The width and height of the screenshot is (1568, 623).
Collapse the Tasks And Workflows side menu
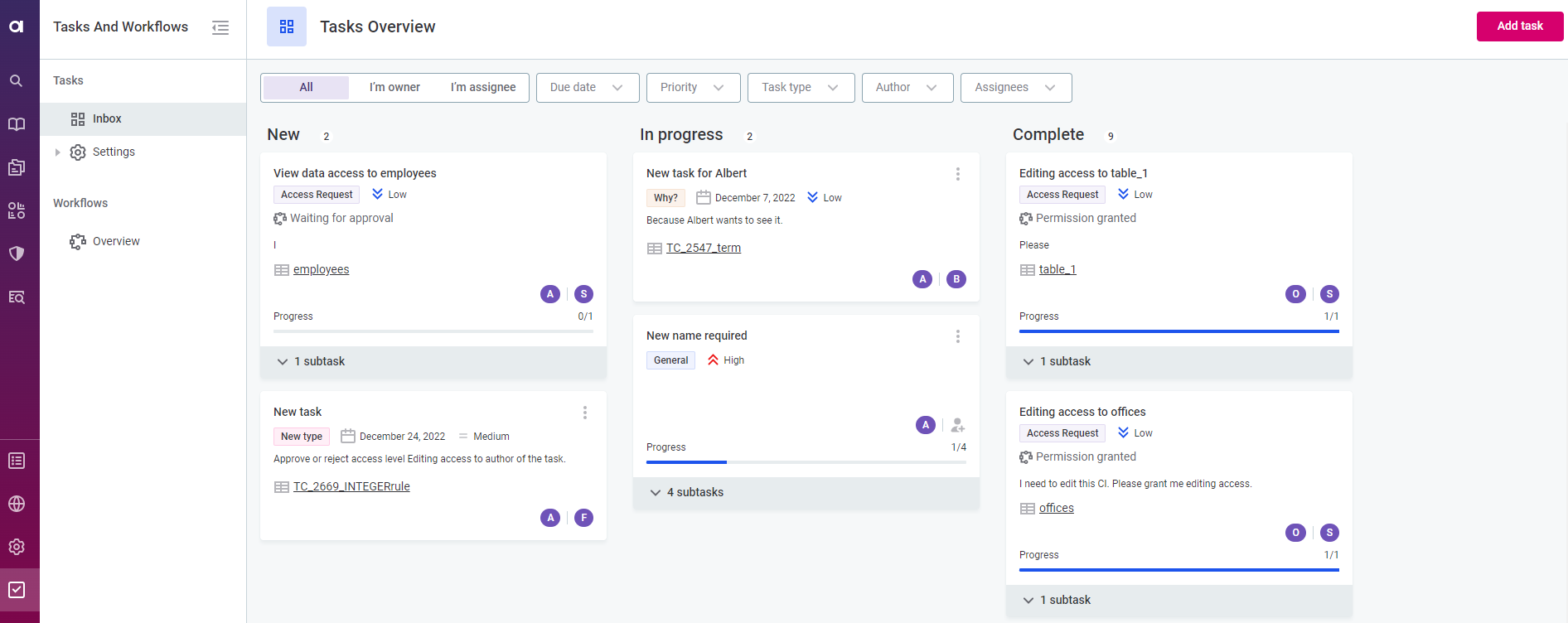click(220, 27)
